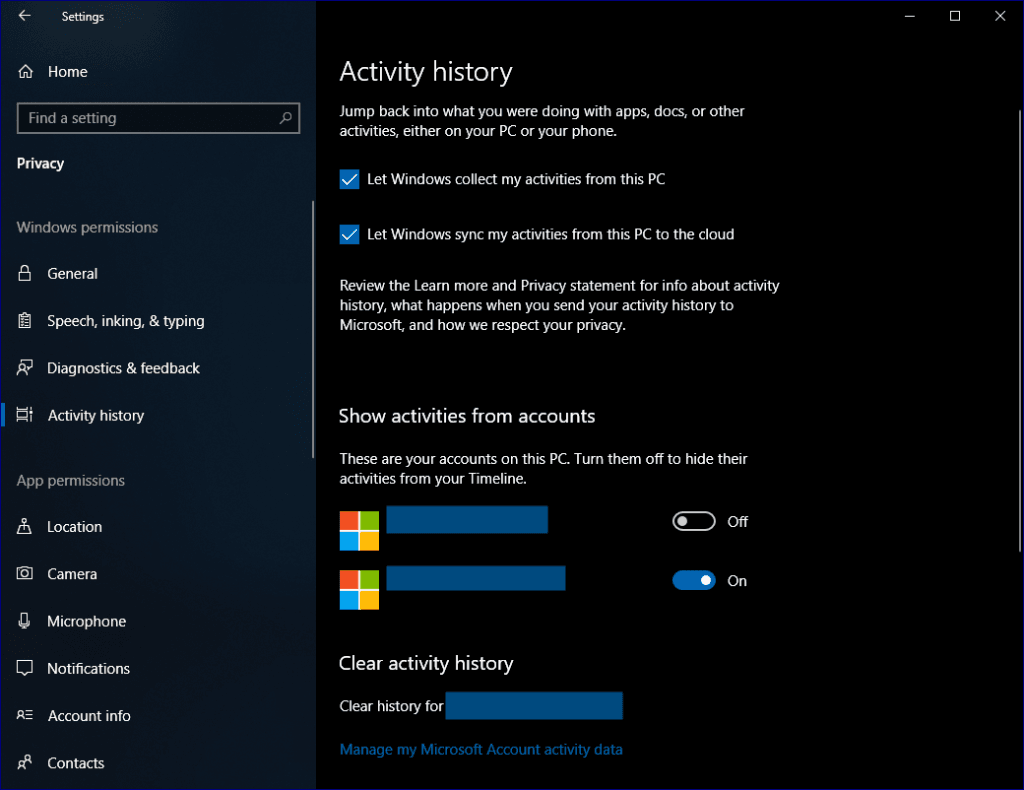This screenshot has height=790, width=1024.
Task: Uncheck "Let Windows collect my activities from this PC"
Action: point(350,179)
